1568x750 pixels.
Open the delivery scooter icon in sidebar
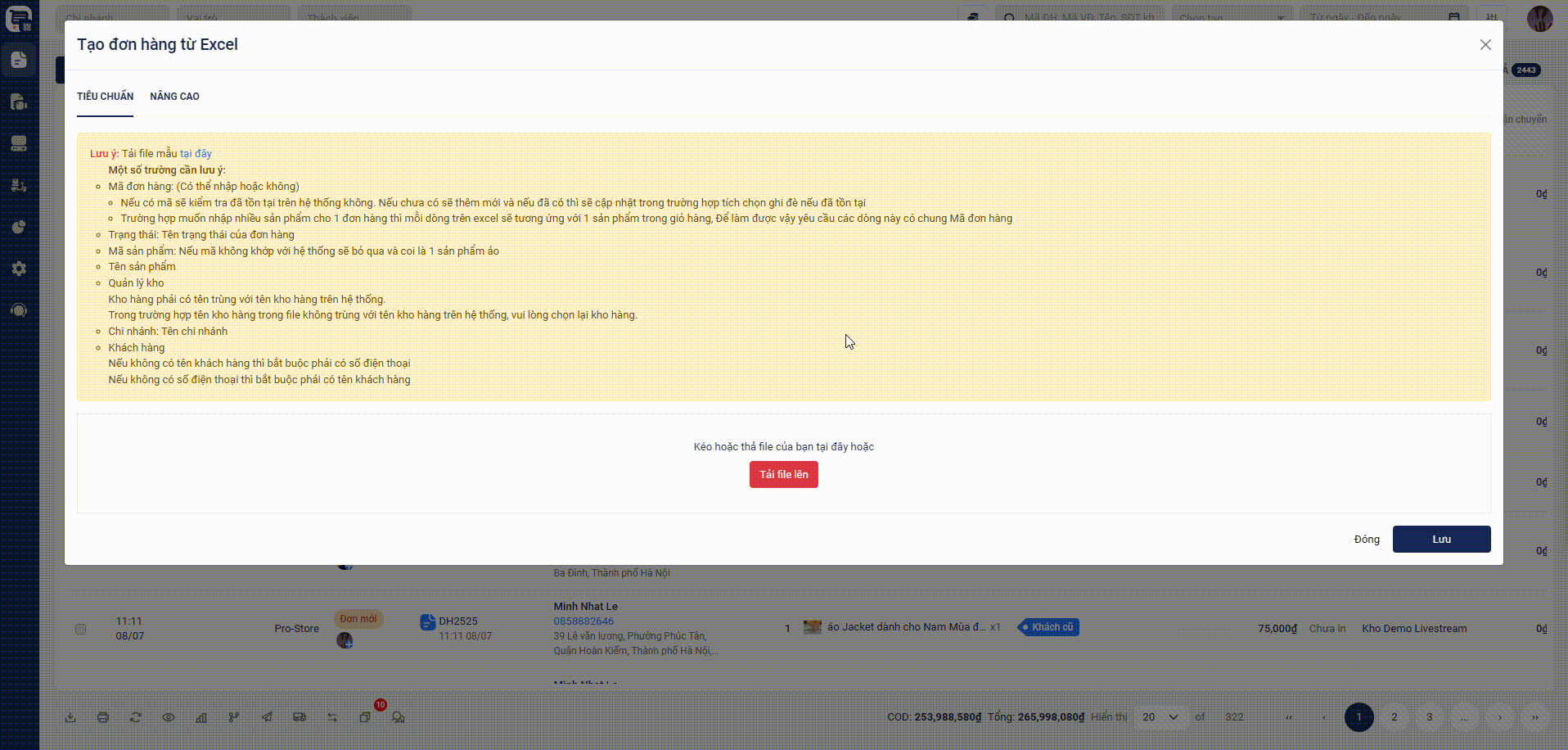tap(19, 185)
